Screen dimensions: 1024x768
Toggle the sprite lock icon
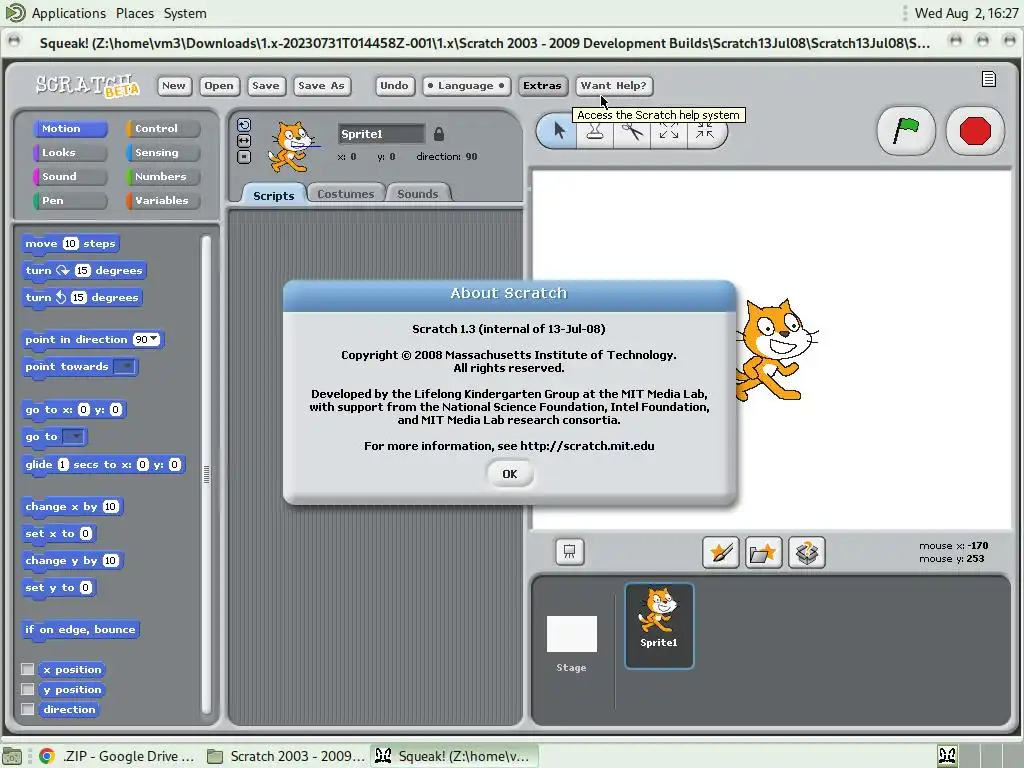439,134
